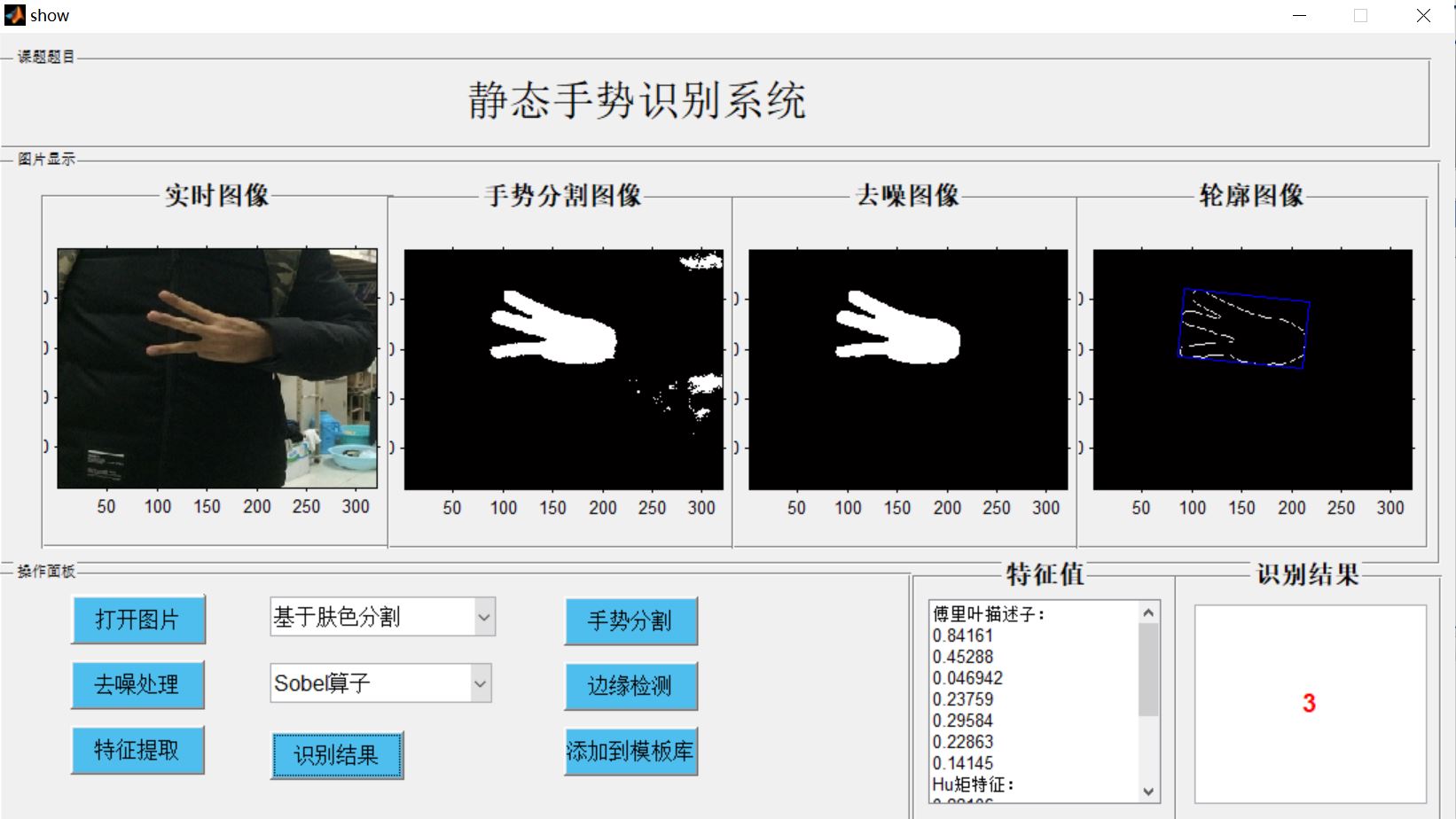Run the 去噪处理 denoise button
The height and width of the screenshot is (819, 1456).
pyautogui.click(x=137, y=684)
